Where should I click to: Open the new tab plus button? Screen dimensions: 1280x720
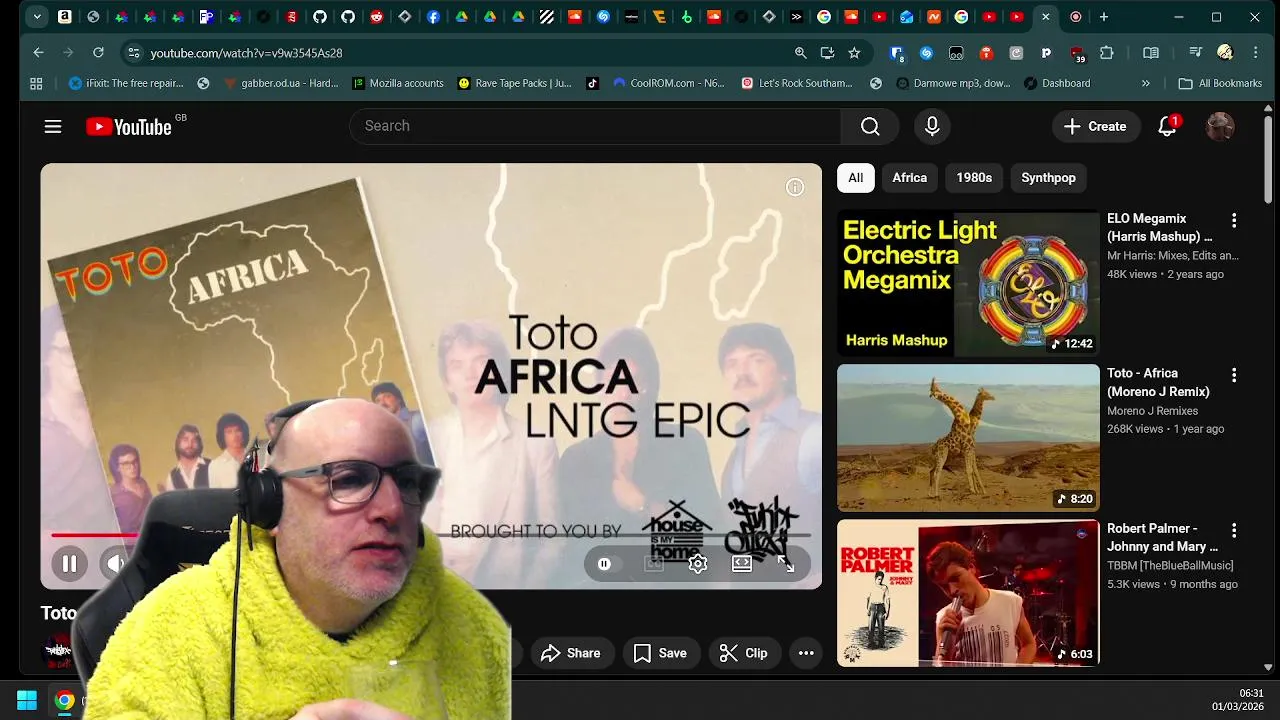pyautogui.click(x=1104, y=17)
